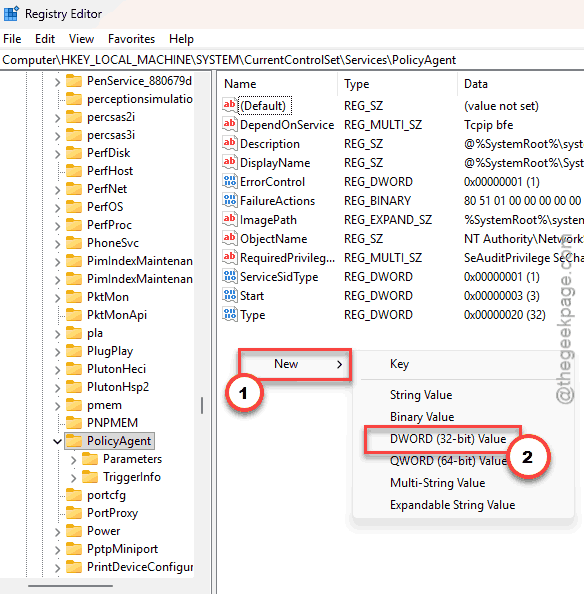This screenshot has height=594, width=584.
Task: Open the Favorites menu
Action: (131, 39)
